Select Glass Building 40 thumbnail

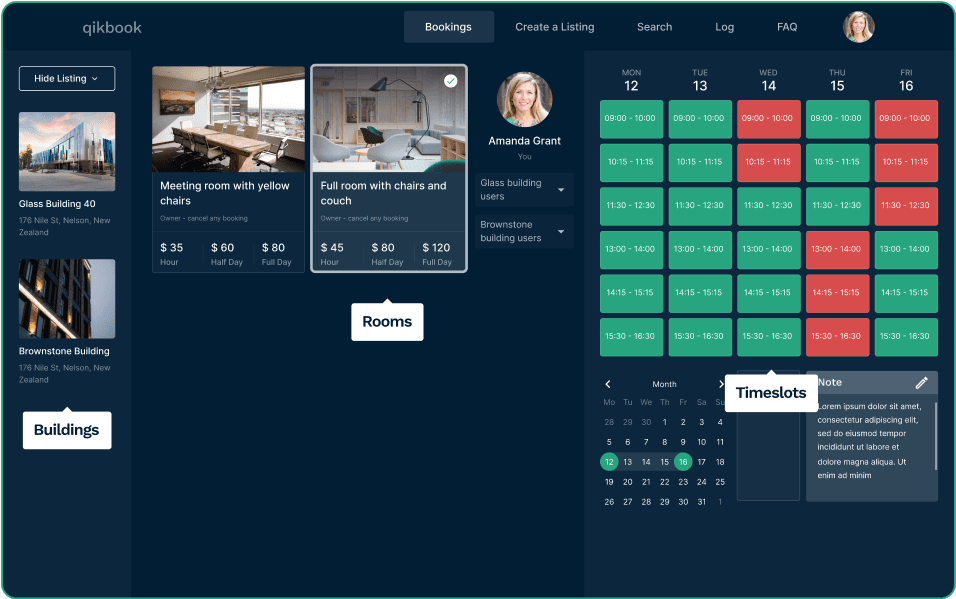[67, 151]
